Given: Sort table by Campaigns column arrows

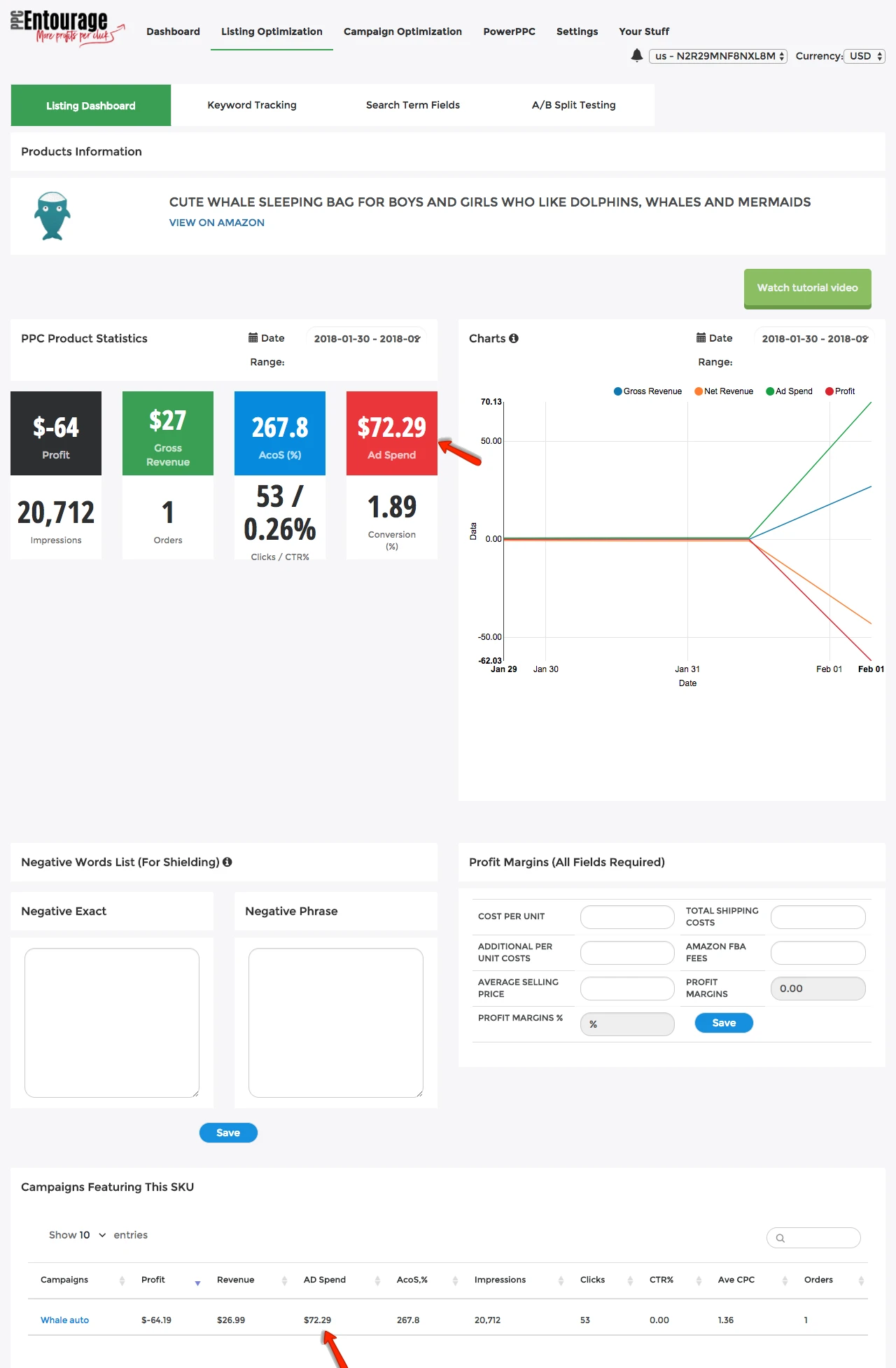Looking at the screenshot, I should point(122,1280).
